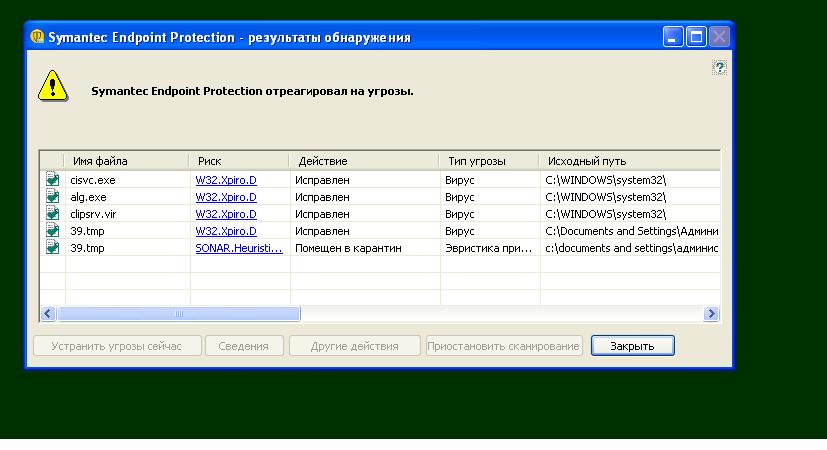Open the W32.Xpiro.D link for clipsrv.vir
827x450 pixels.
point(225,214)
